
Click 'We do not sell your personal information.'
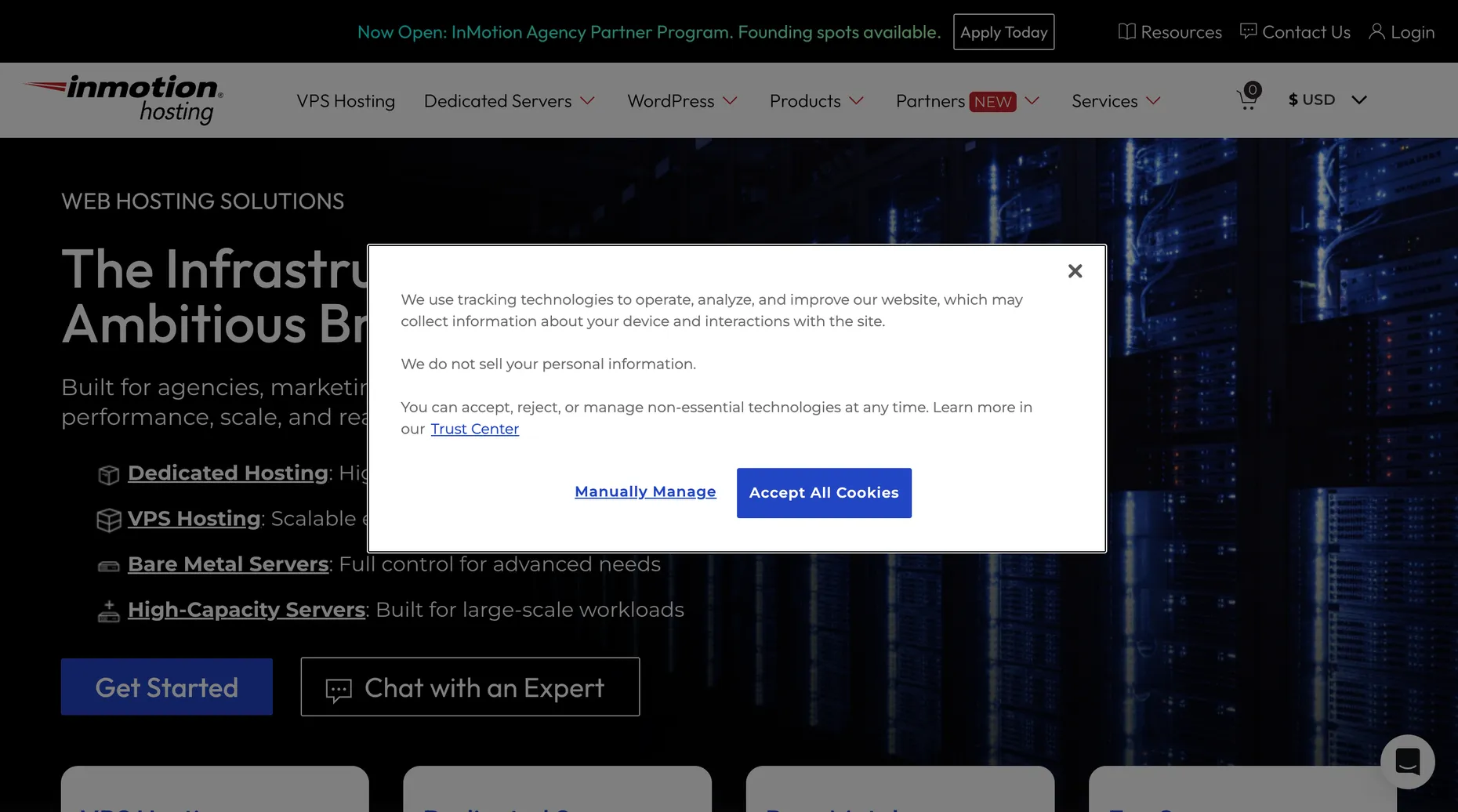tap(548, 364)
